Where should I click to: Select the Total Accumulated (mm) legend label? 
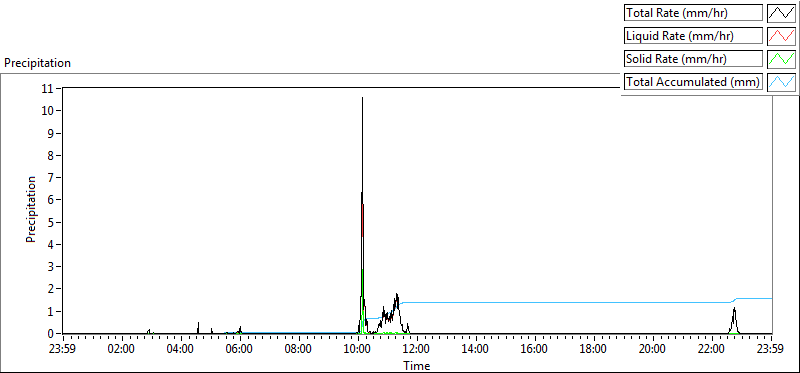pos(693,82)
